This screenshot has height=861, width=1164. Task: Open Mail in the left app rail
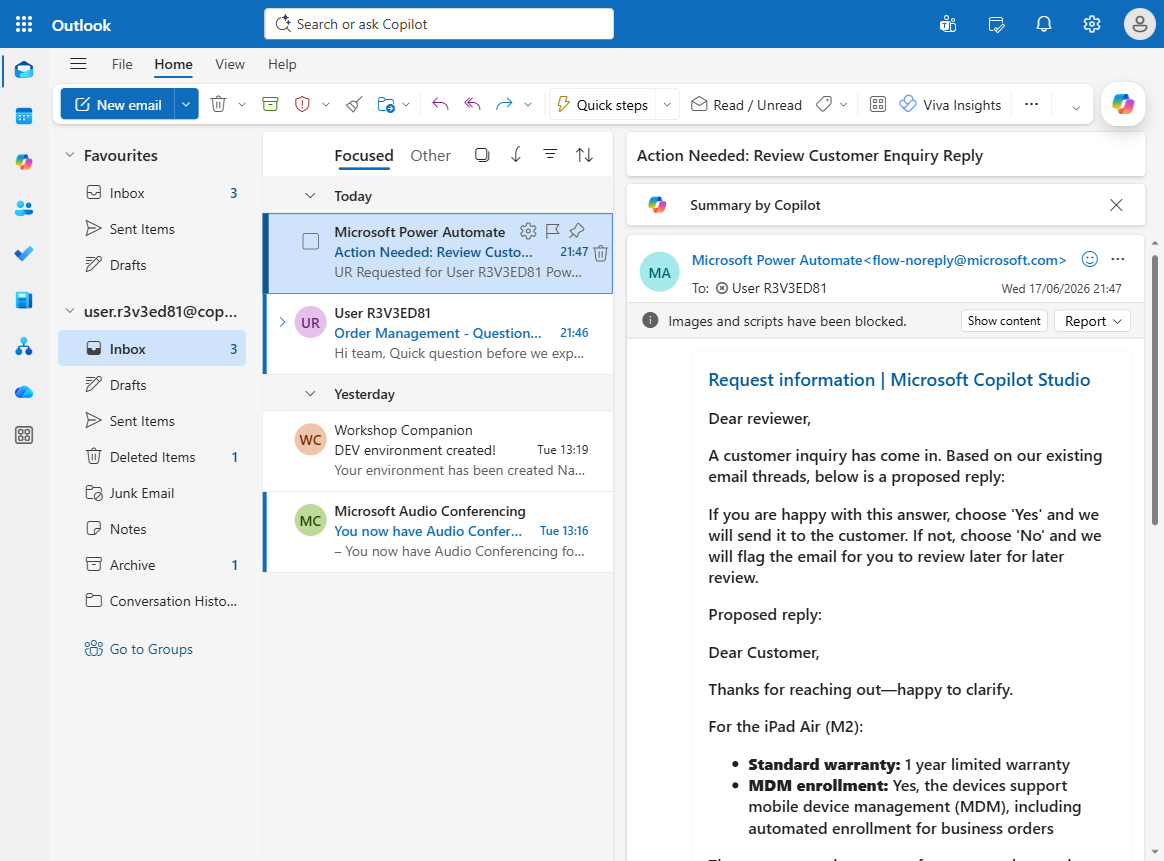click(24, 71)
